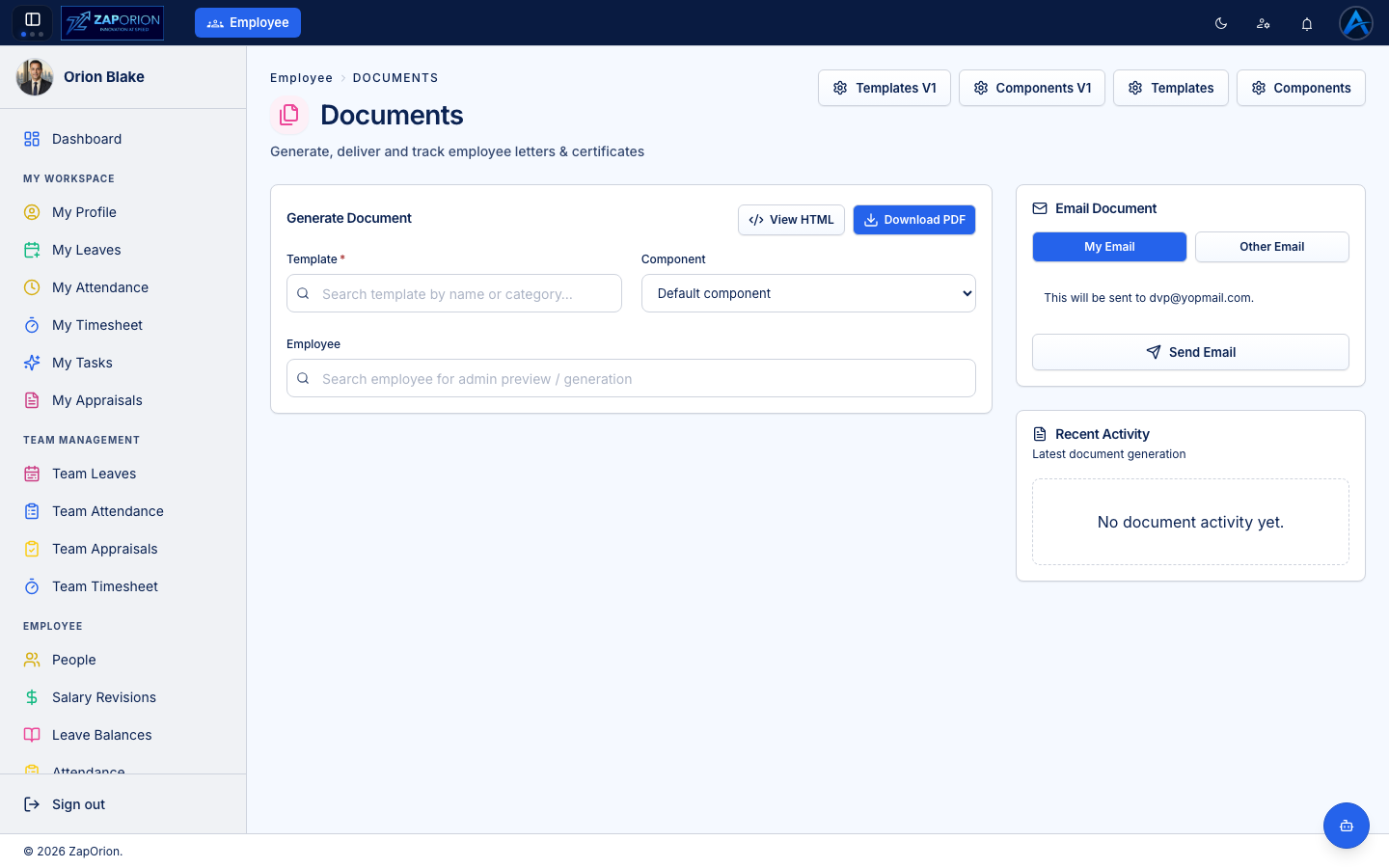Navigate to Salary Revisions
Image resolution: width=1389 pixels, height=868 pixels.
point(123,697)
